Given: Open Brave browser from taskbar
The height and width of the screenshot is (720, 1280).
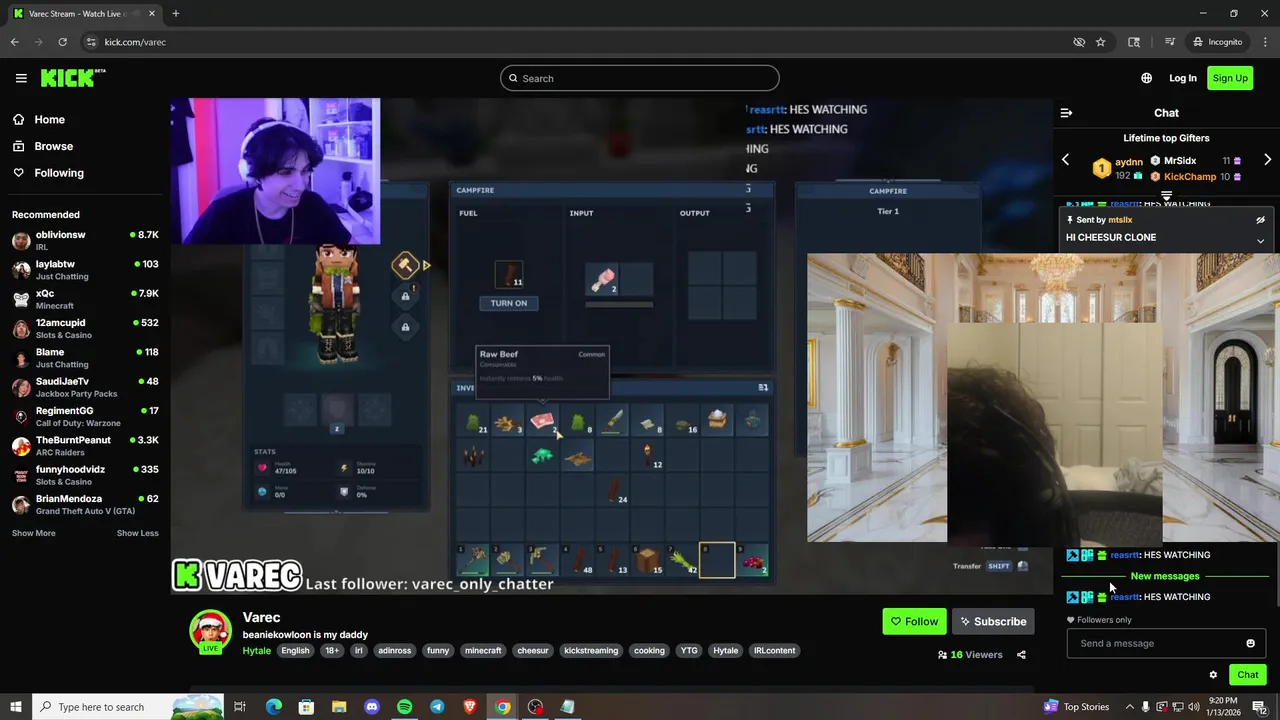Looking at the screenshot, I should coord(470,707).
